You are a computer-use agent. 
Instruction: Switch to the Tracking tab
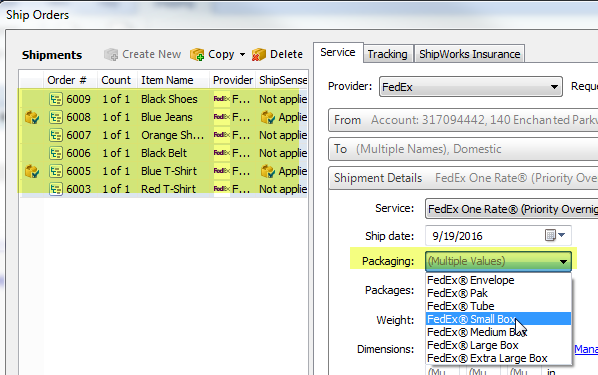[387, 54]
